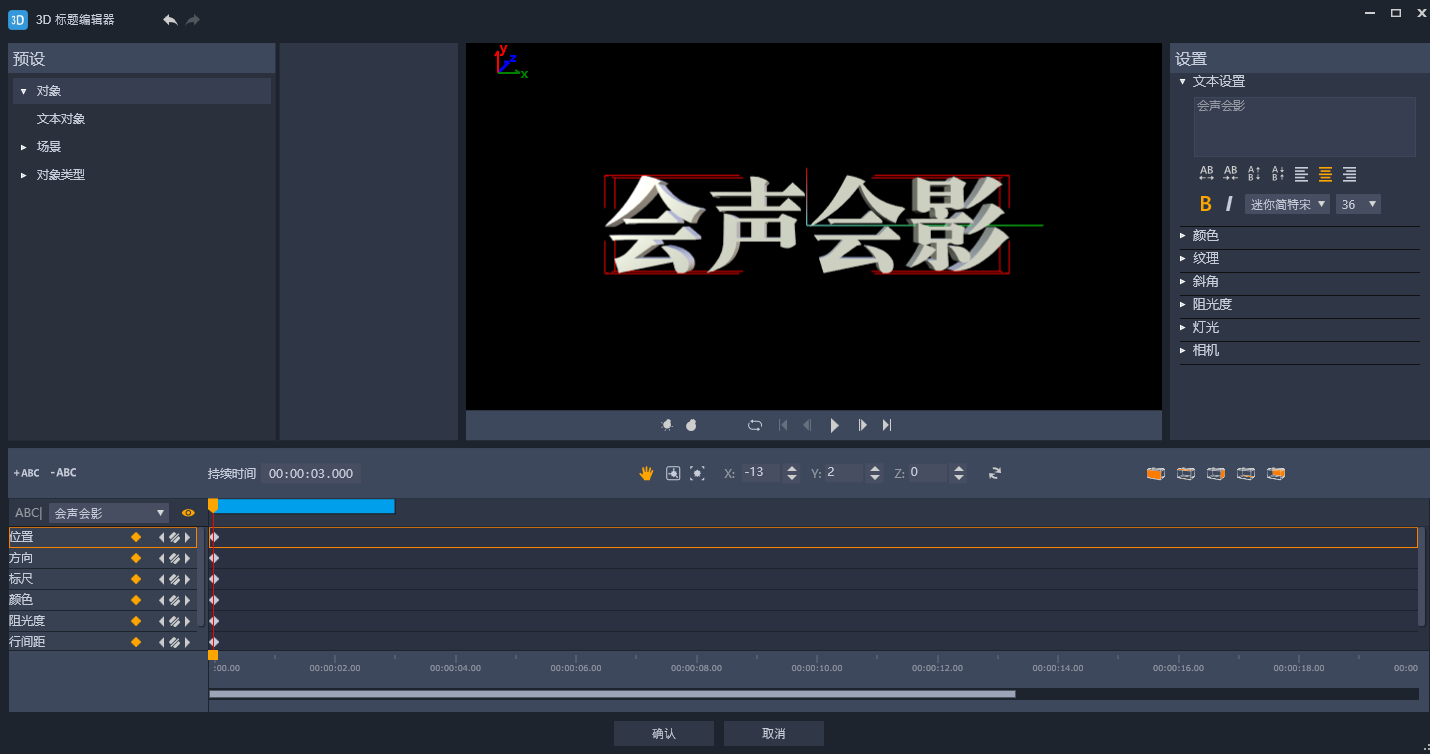Increase line spacing icon
The width and height of the screenshot is (1430, 754).
coord(1254,174)
